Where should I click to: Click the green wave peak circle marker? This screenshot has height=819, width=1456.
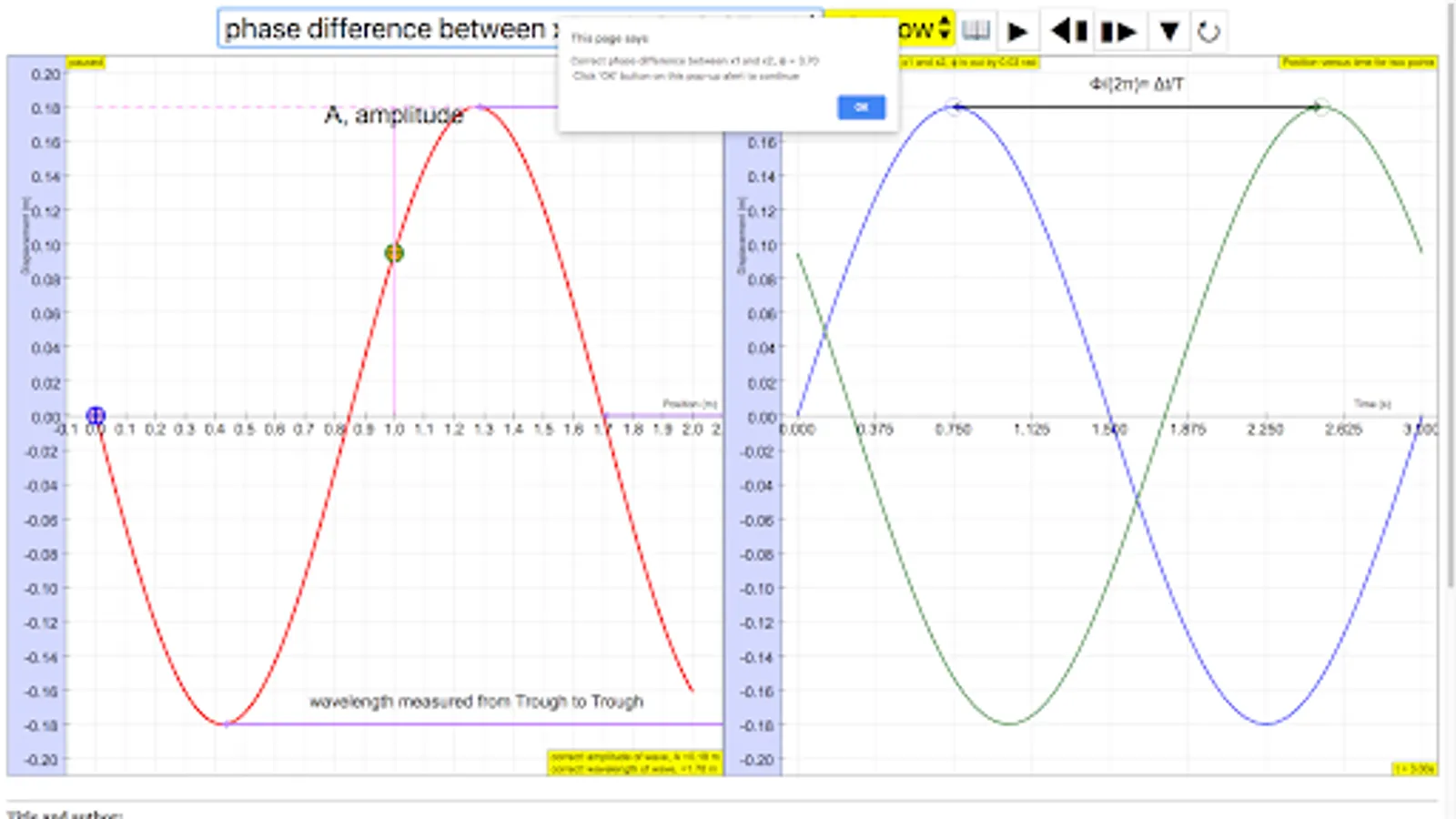[x=1321, y=107]
